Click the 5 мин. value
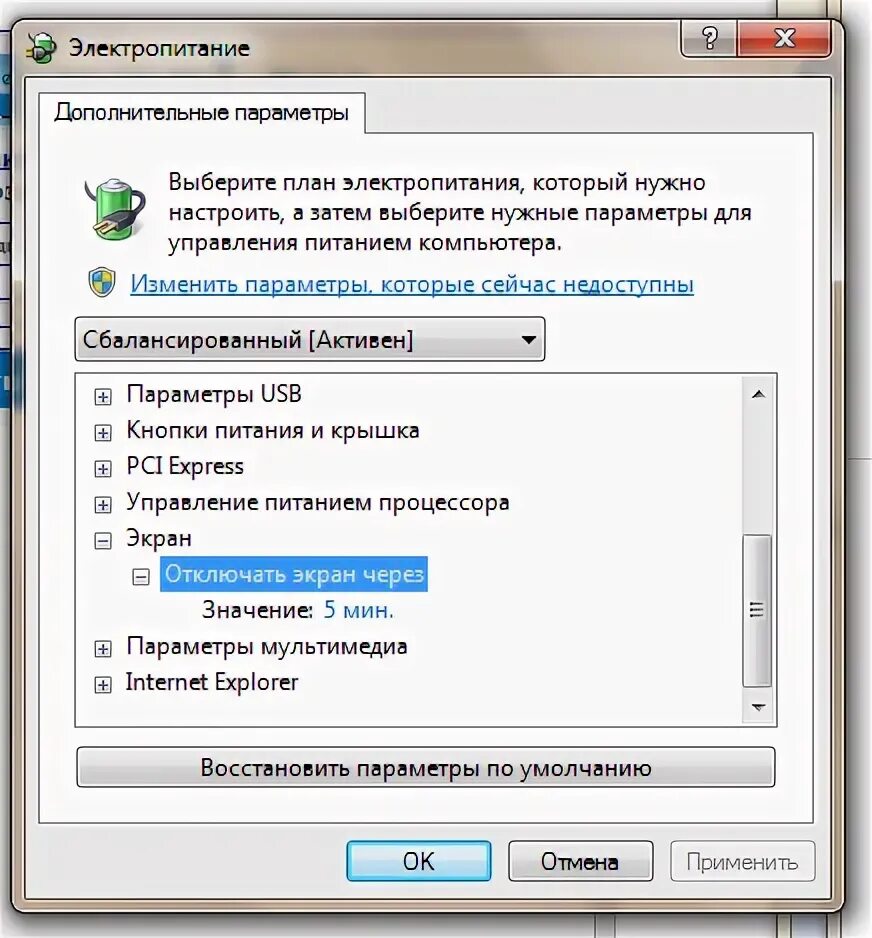This screenshot has height=938, width=872. 359,610
